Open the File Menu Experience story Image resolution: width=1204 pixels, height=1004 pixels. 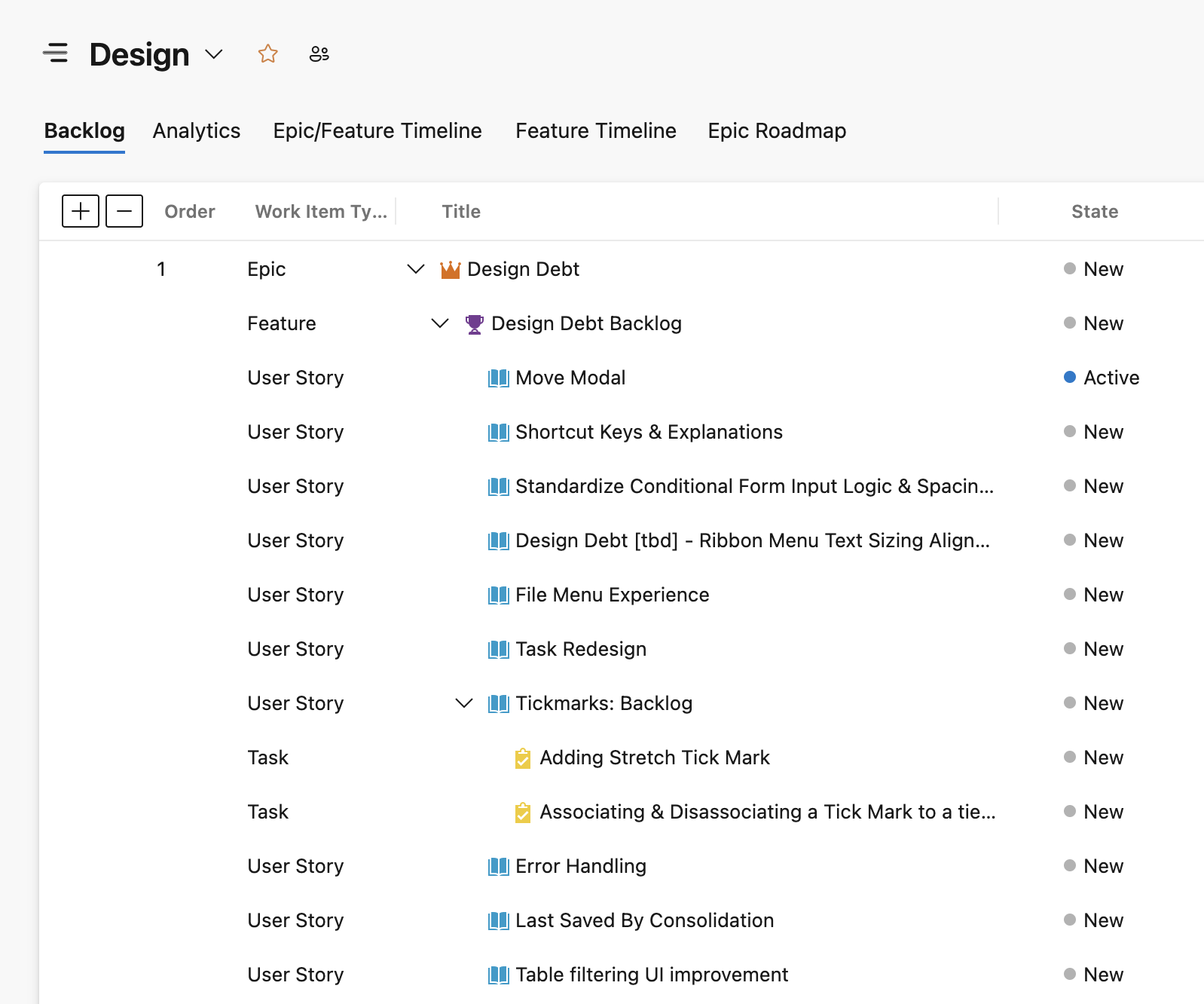[612, 595]
